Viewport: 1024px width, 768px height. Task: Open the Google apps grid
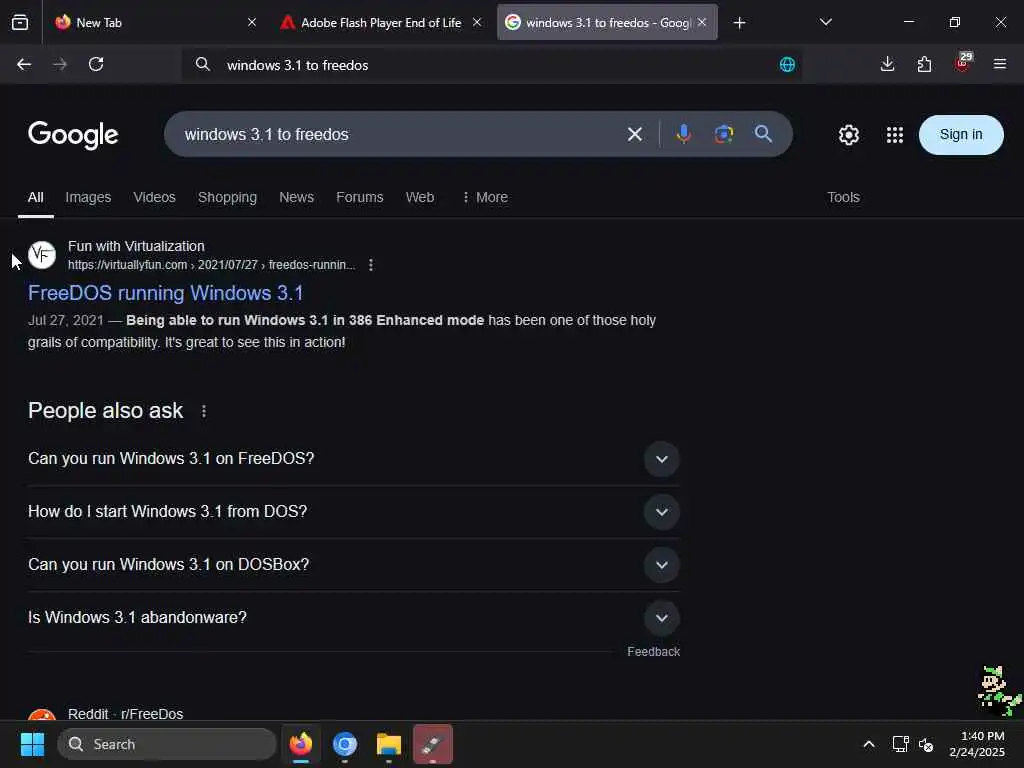pos(895,135)
